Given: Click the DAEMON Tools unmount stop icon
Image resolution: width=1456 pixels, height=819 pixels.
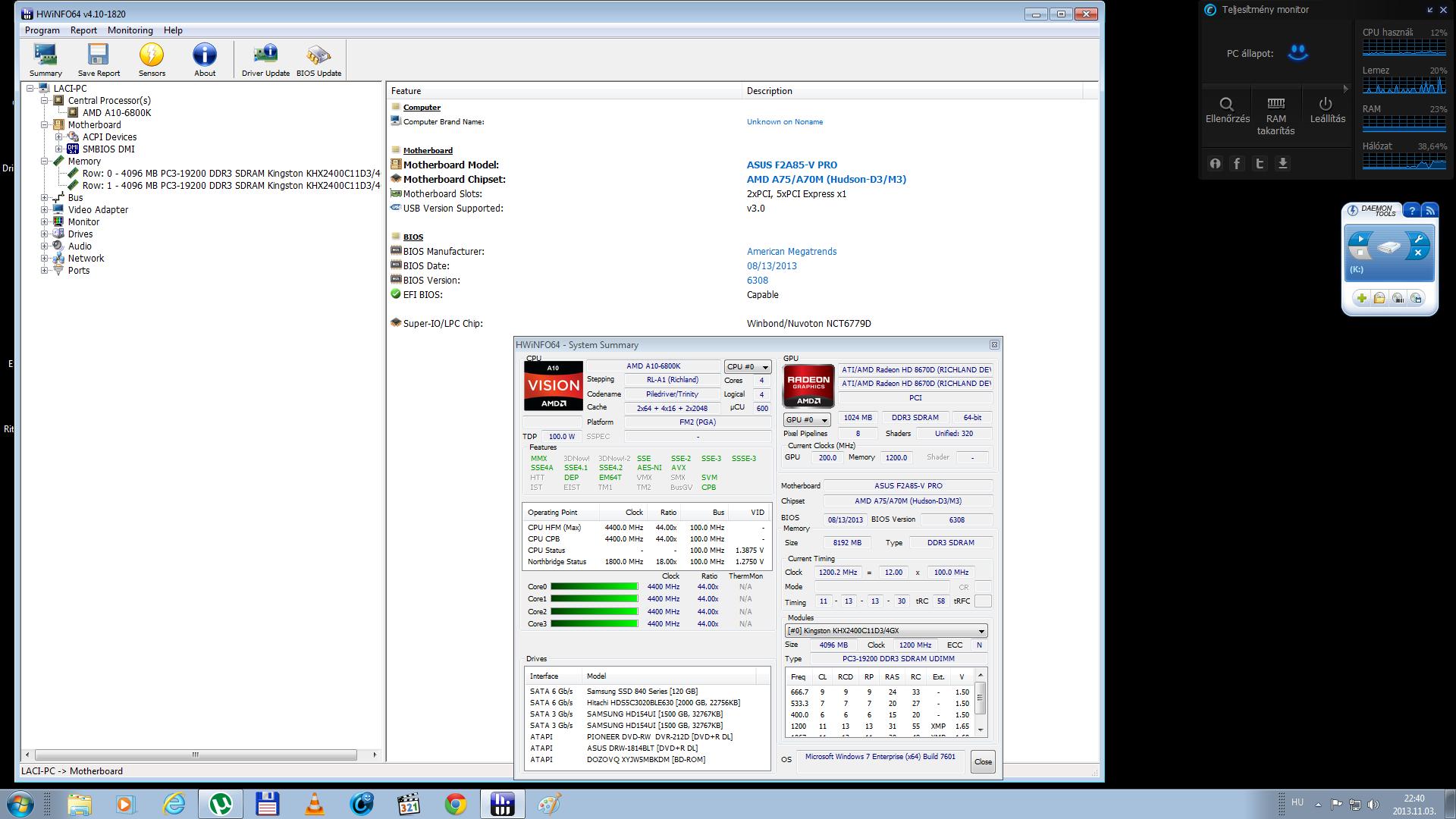Looking at the screenshot, I should [x=1361, y=253].
